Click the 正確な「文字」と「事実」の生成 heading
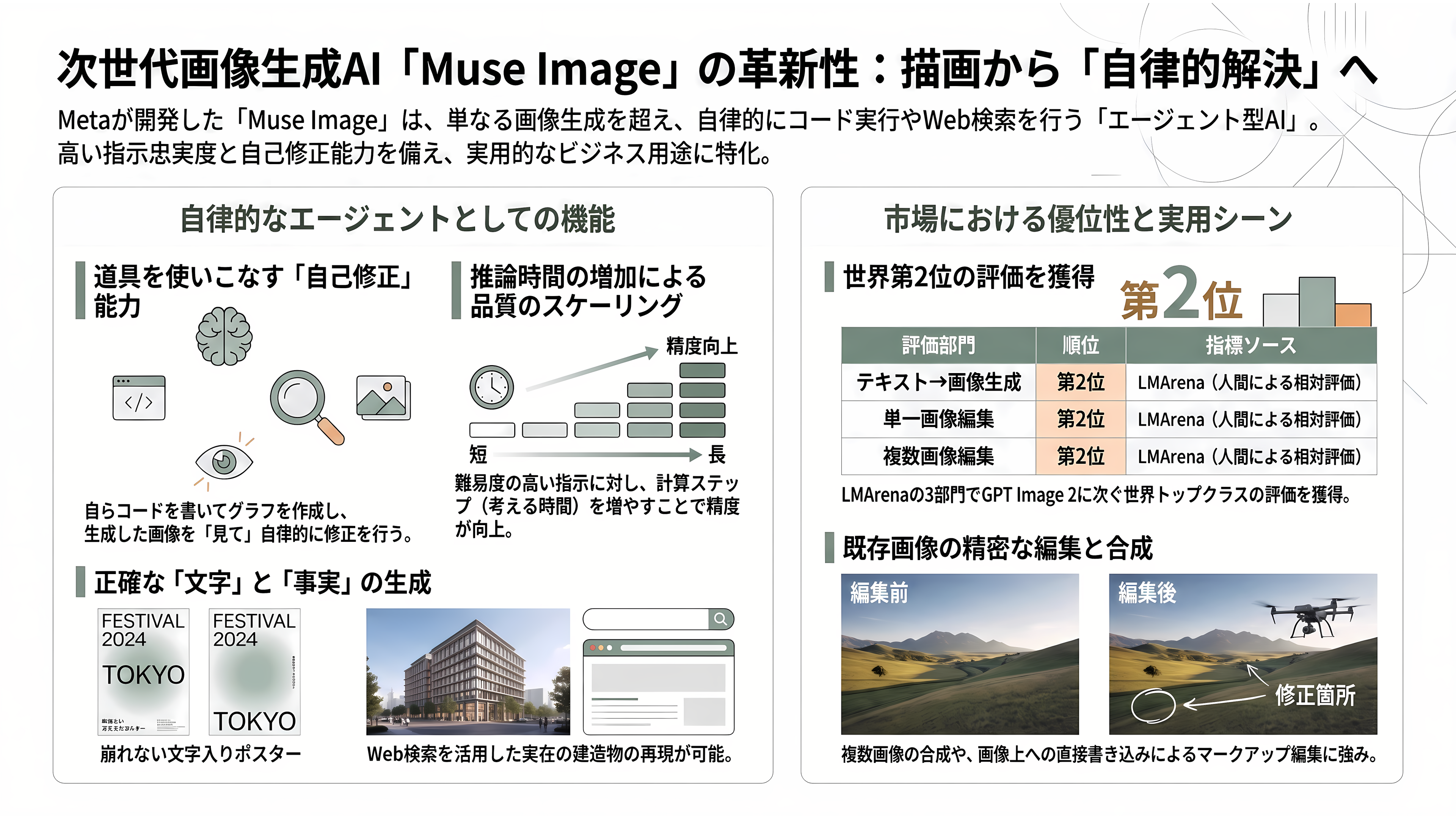Screen dimensions: 1456x819 point(262,583)
